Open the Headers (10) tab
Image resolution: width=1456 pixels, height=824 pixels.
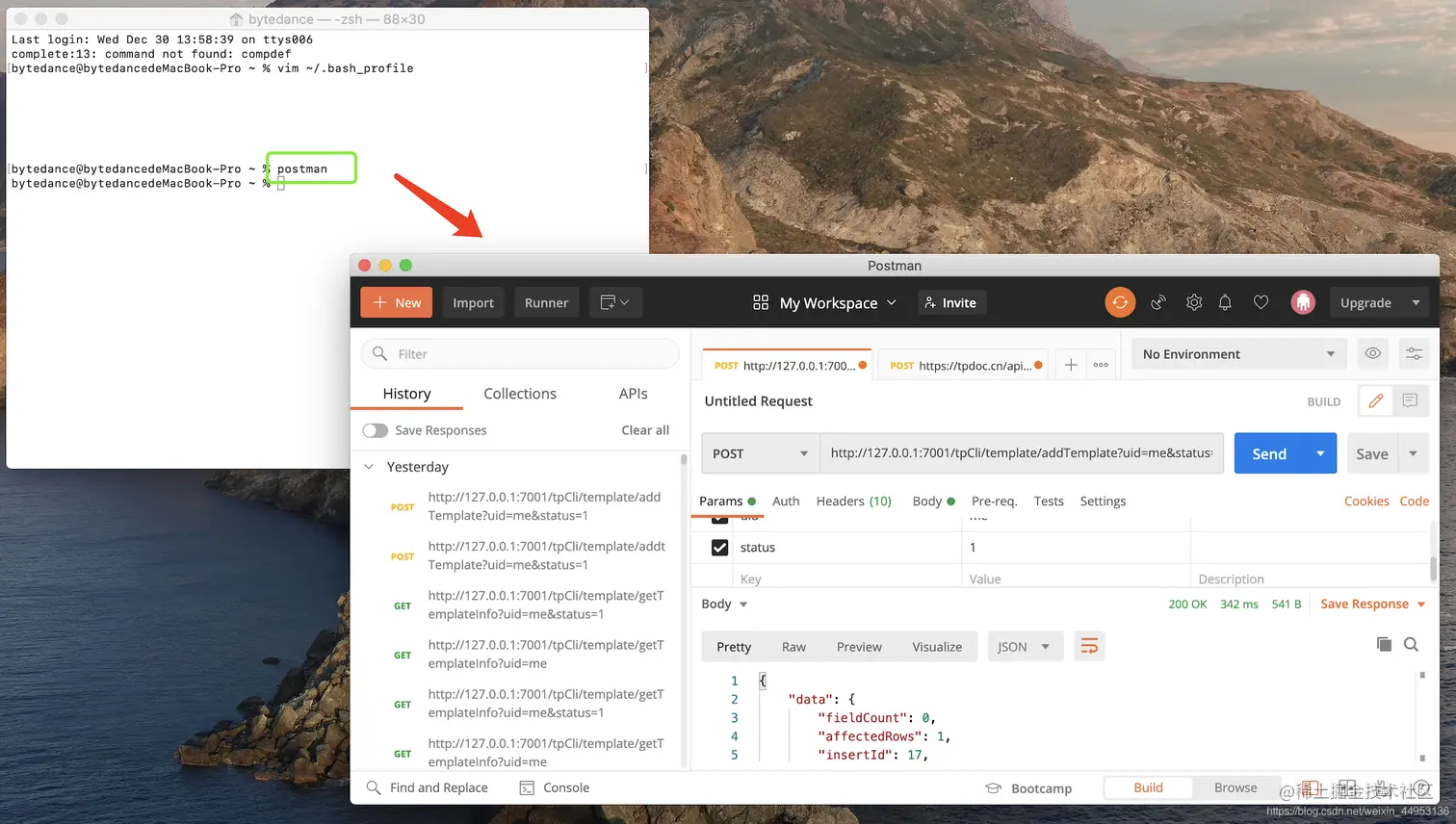coord(853,501)
